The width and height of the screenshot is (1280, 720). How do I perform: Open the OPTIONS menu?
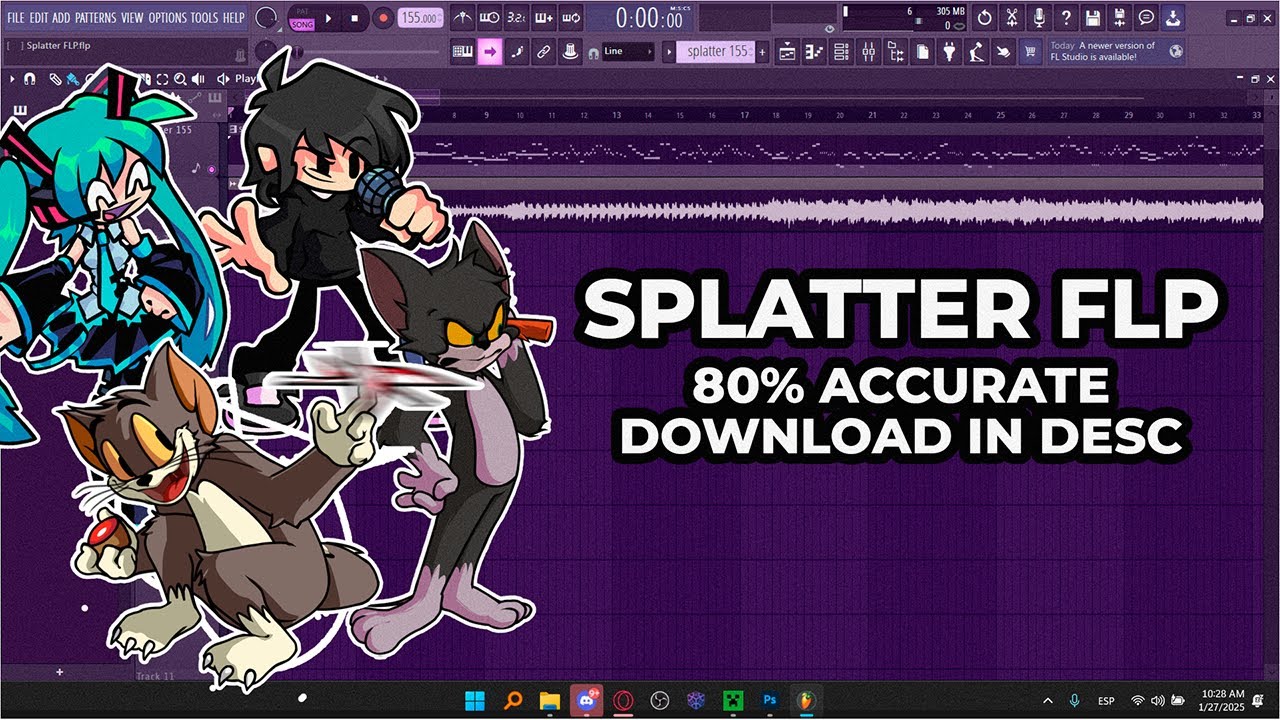tap(168, 18)
